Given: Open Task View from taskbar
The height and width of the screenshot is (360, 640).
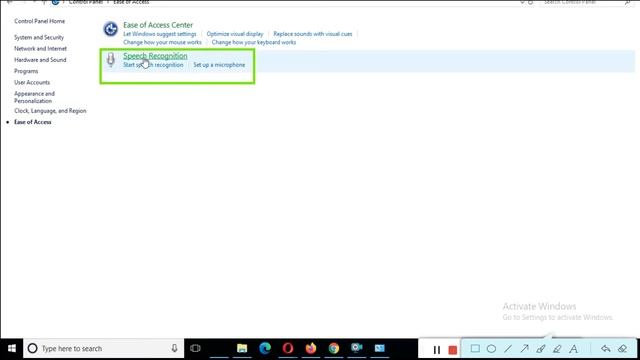Looking at the screenshot, I should point(196,348).
